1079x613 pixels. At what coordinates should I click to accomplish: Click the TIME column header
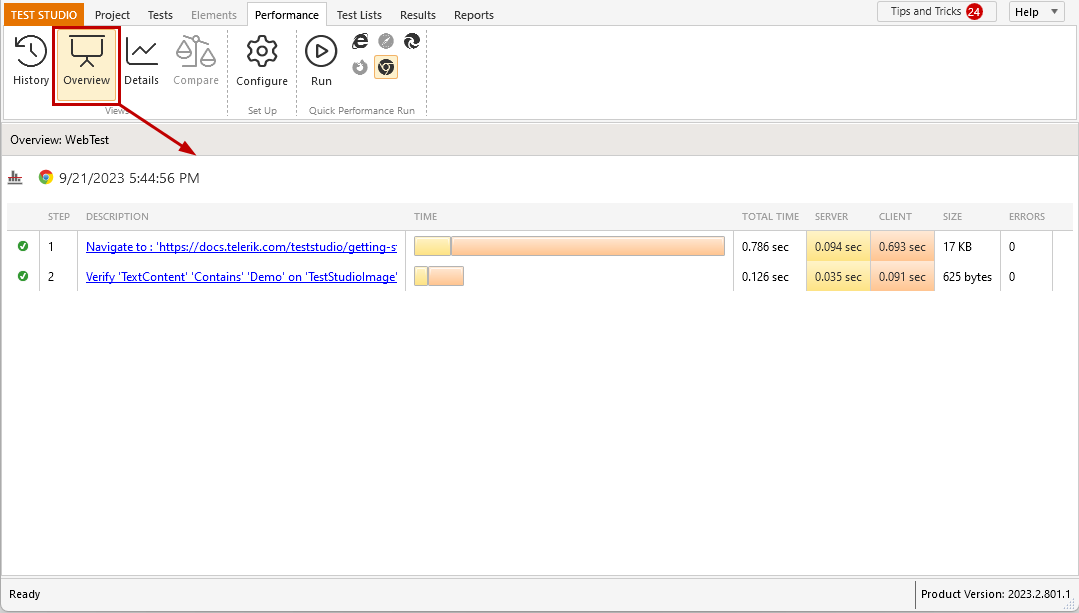(425, 217)
